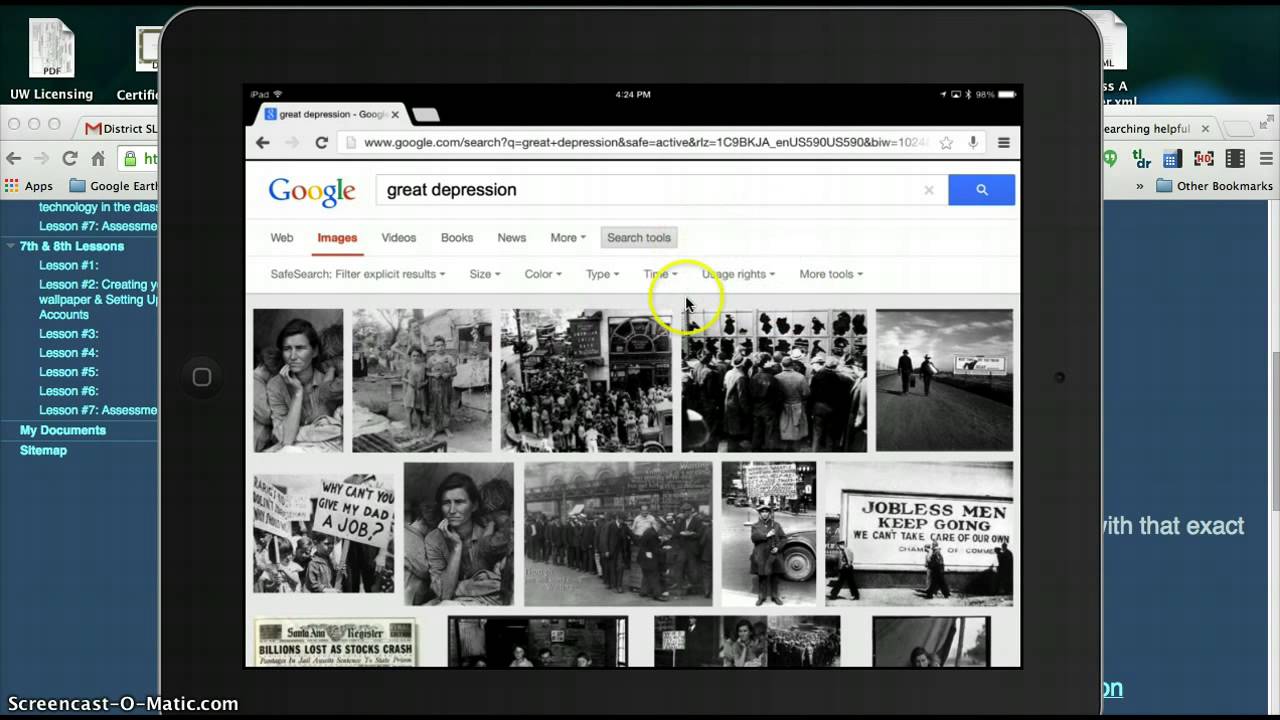Open the UW Licensing PDF desktop file
Image resolution: width=1280 pixels, height=720 pixels.
pyautogui.click(x=51, y=60)
